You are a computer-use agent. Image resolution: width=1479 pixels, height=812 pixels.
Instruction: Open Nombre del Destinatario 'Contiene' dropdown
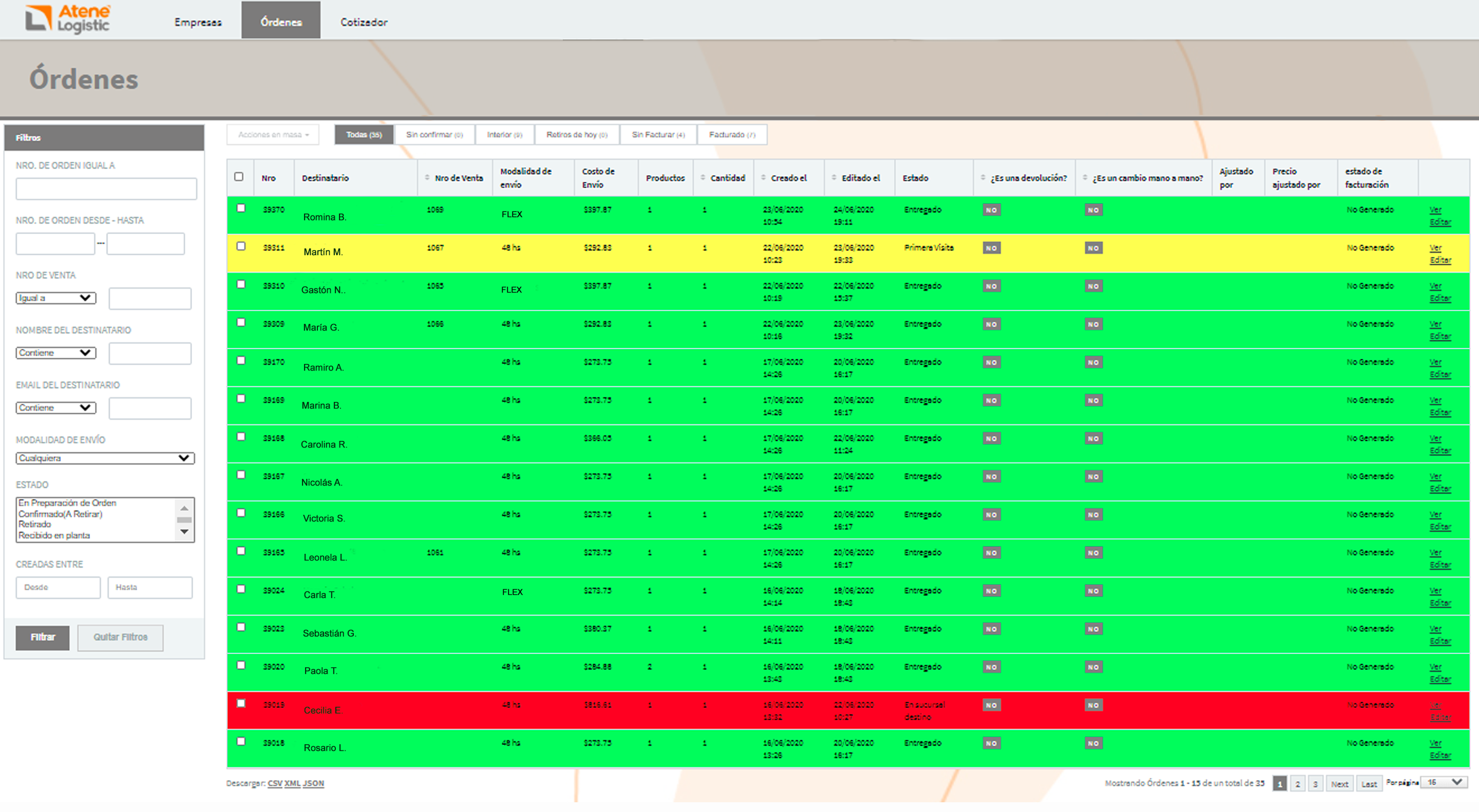55,352
